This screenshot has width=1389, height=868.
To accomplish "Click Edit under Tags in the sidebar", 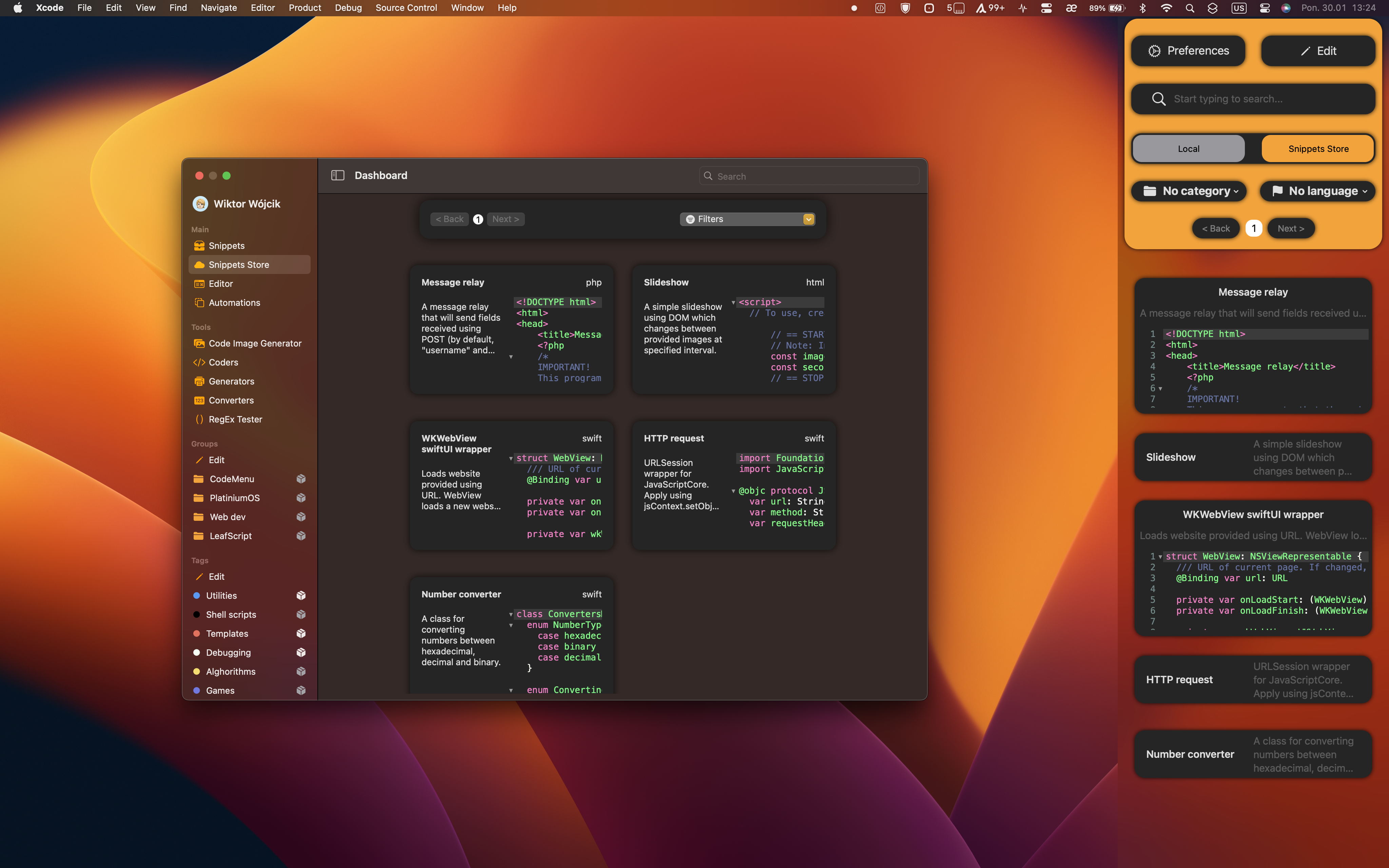I will click(249, 576).
